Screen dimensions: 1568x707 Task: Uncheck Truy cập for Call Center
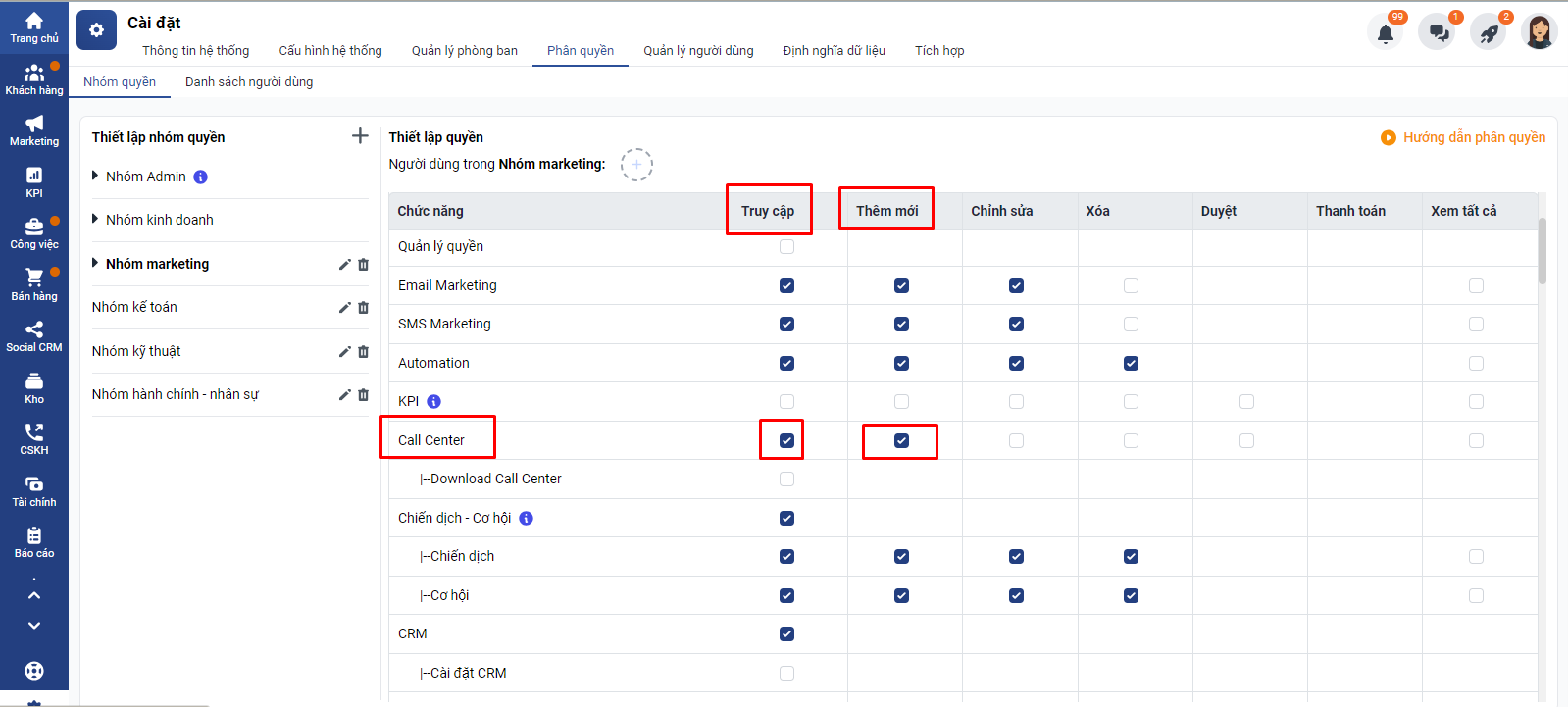click(786, 441)
